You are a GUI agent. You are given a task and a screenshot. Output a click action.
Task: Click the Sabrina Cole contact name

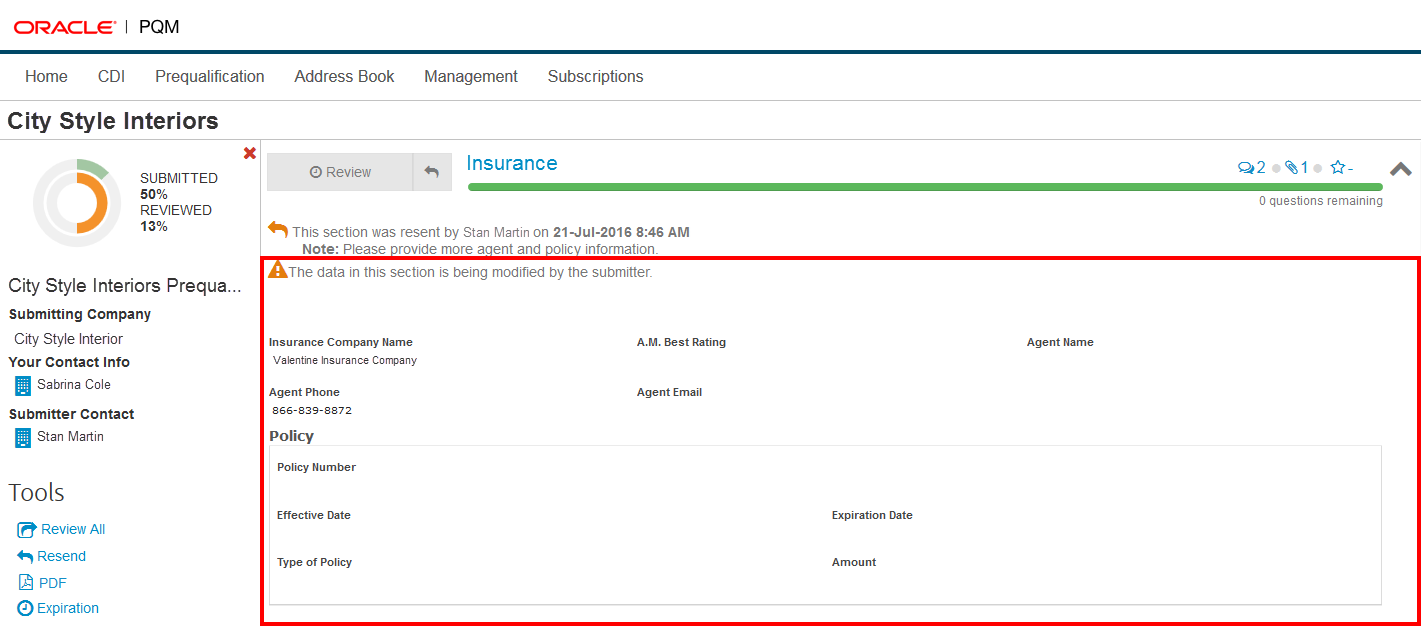[x=74, y=385]
